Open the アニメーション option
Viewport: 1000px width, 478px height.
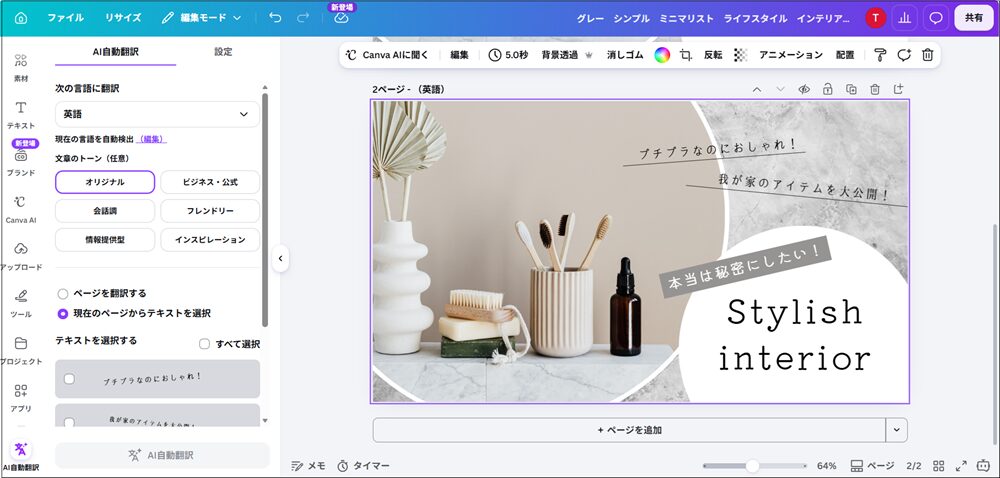pos(791,55)
